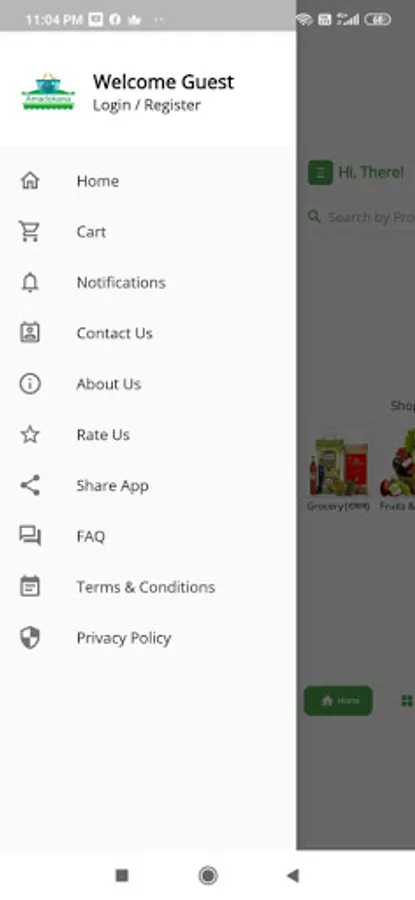Select the Privacy Policy menu entry
Viewport: 415px width, 900px height.
(148, 638)
